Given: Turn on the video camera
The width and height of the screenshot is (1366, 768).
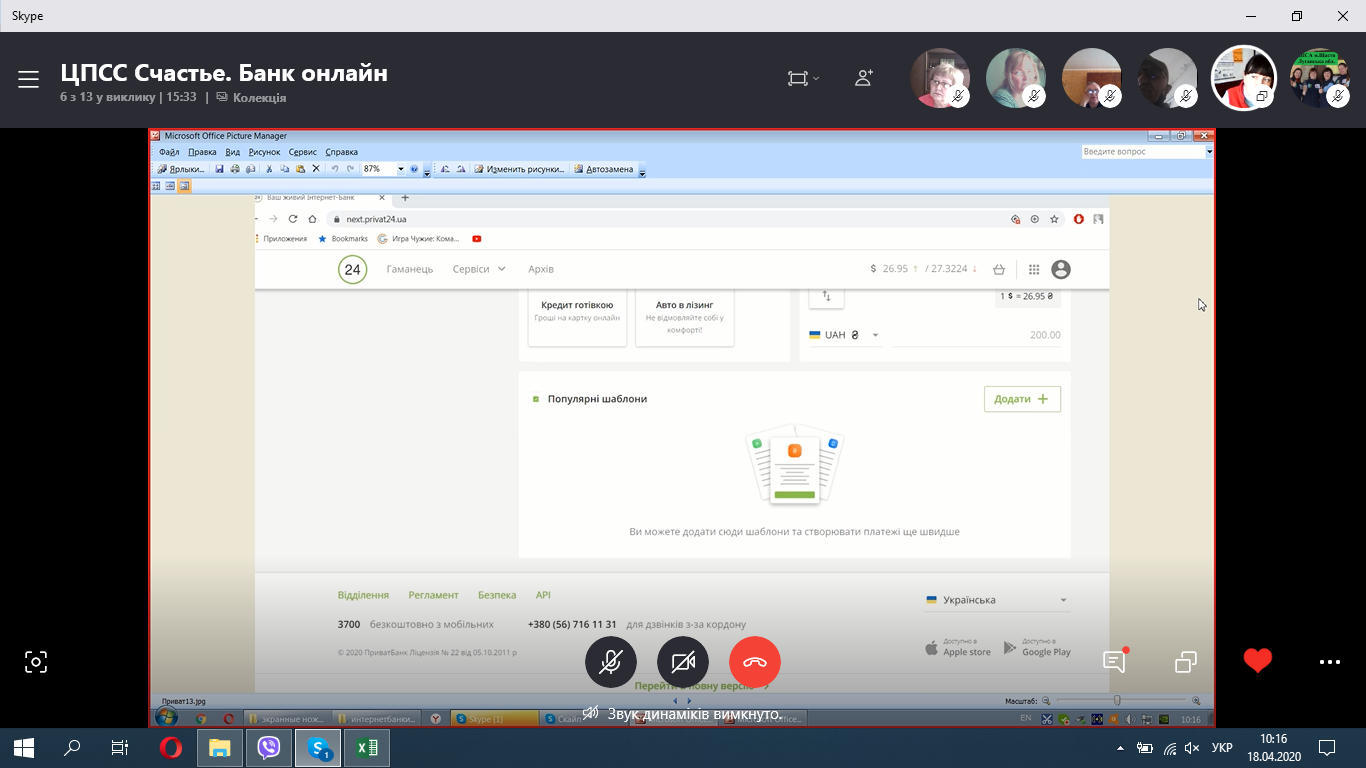Looking at the screenshot, I should point(683,662).
